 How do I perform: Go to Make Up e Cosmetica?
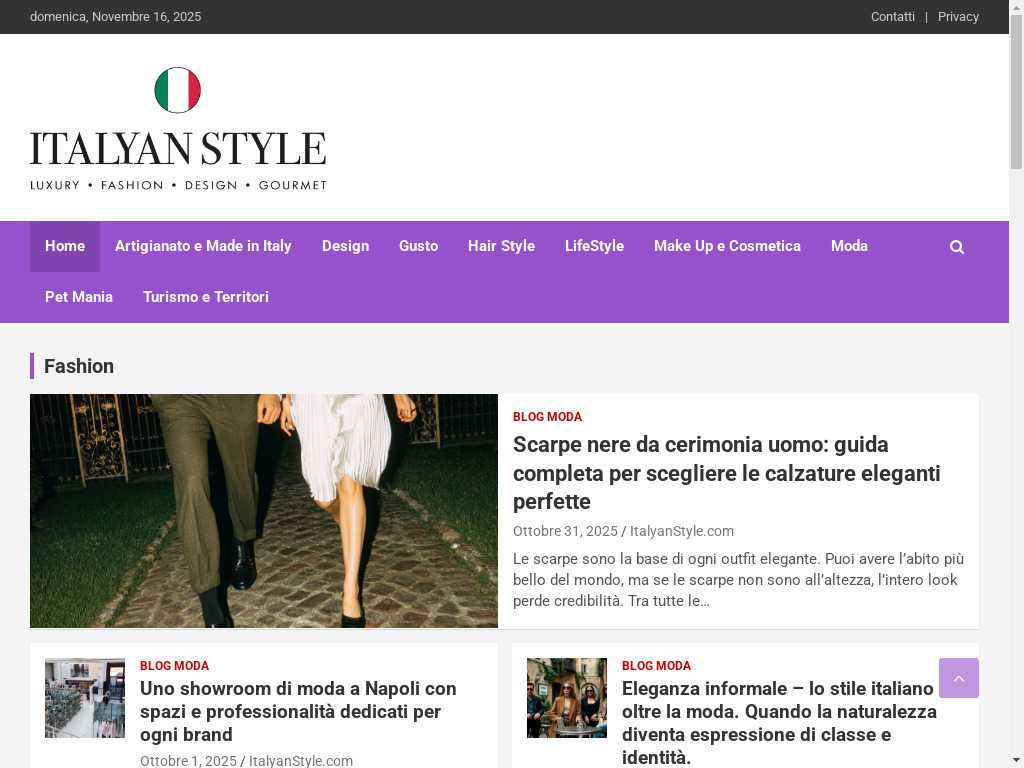point(727,246)
